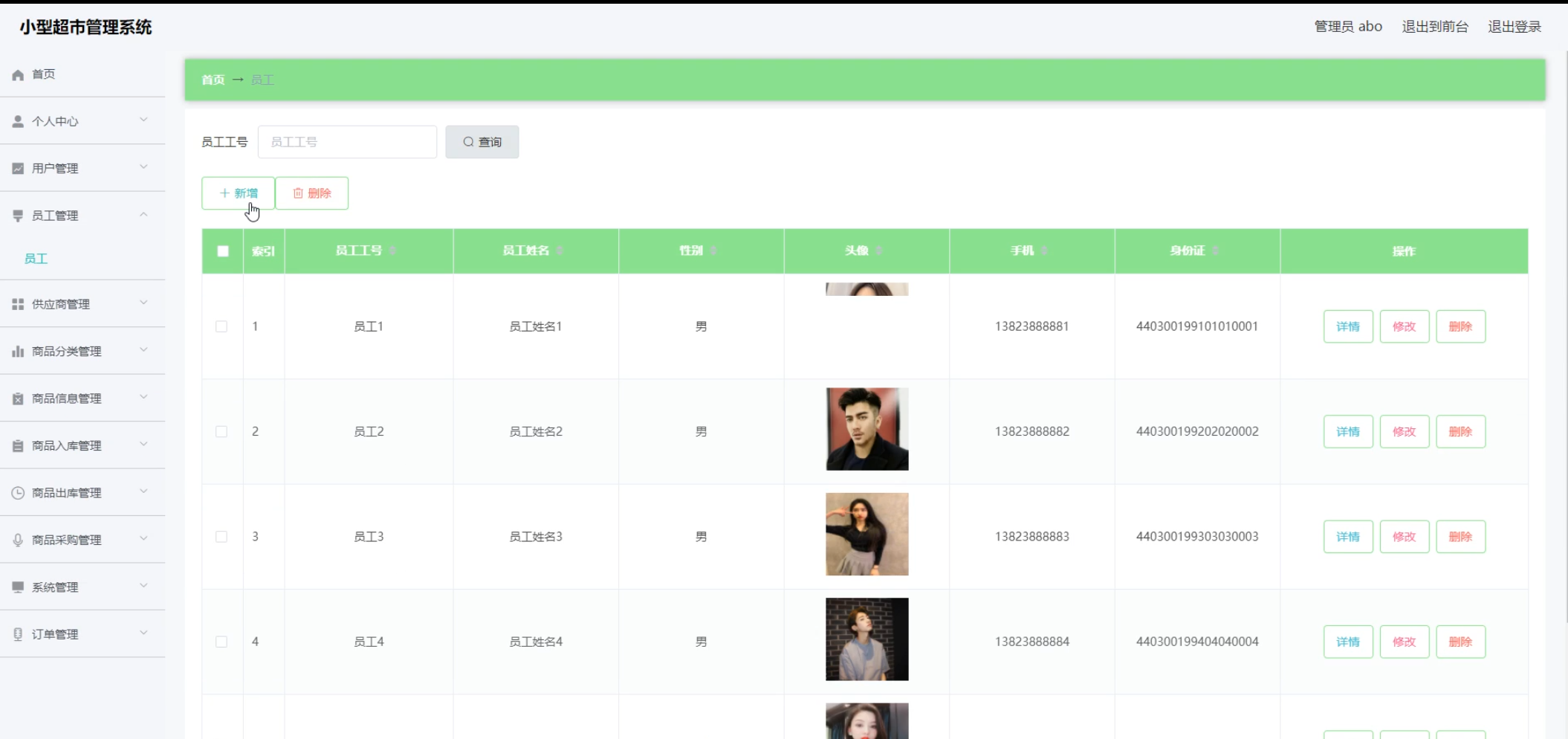Image resolution: width=1568 pixels, height=739 pixels.
Task: Focus the 员工工号 search input field
Action: click(x=347, y=142)
